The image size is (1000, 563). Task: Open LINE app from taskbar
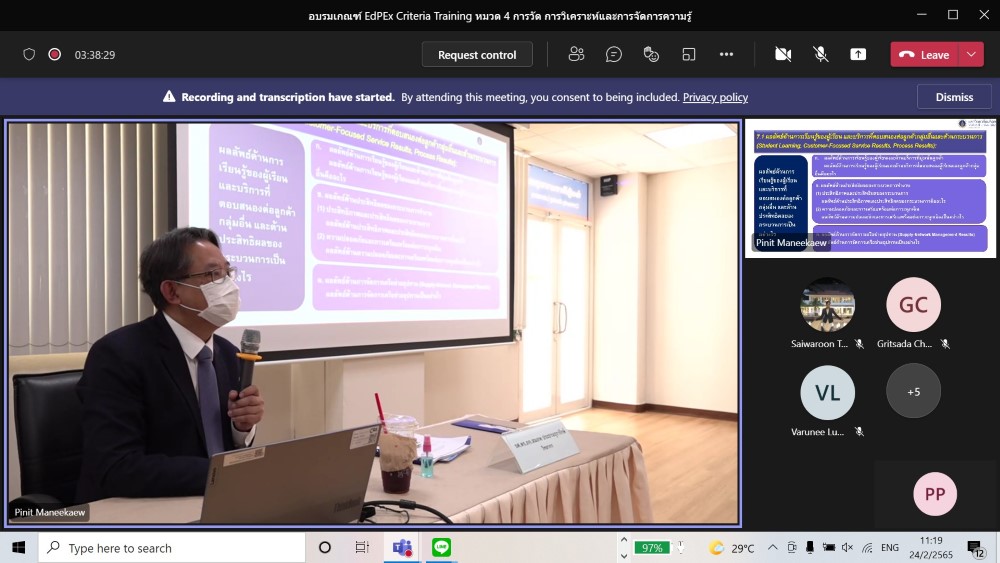pyautogui.click(x=441, y=547)
